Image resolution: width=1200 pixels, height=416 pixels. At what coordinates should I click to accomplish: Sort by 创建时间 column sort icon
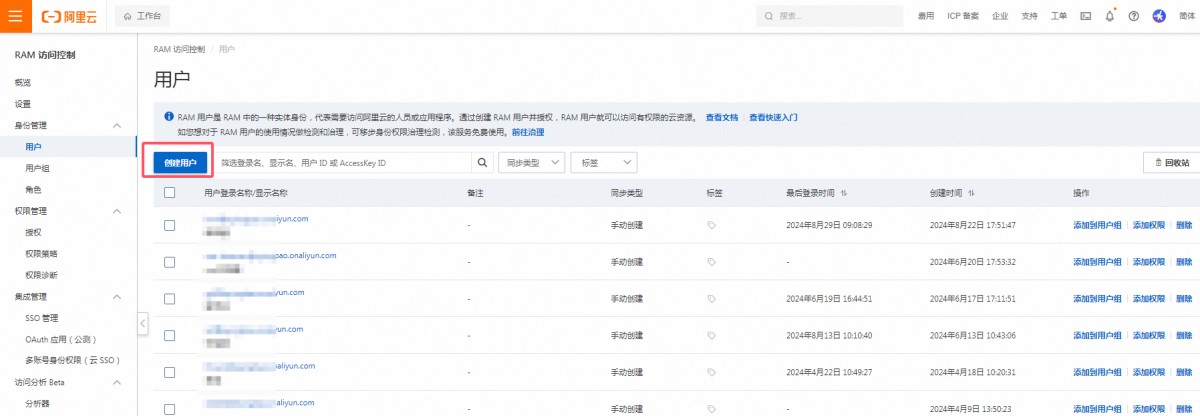click(971, 193)
